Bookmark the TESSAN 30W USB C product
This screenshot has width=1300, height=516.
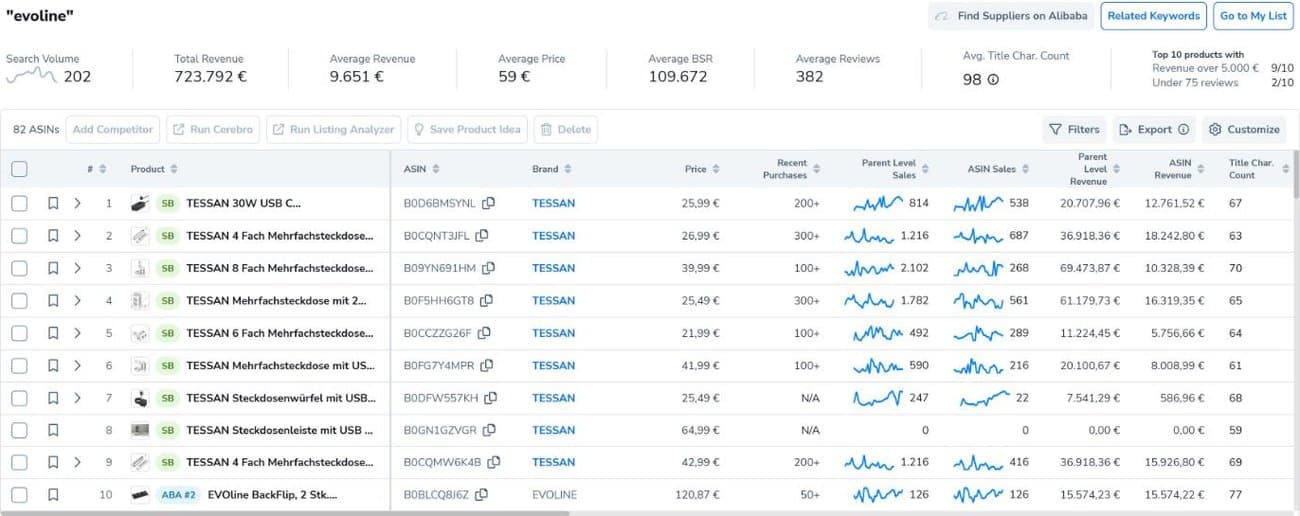tap(53, 203)
